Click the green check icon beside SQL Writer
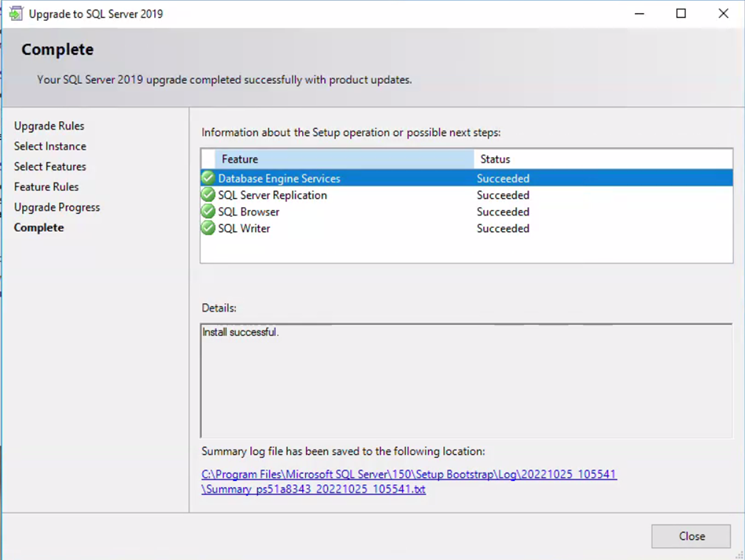745x560 pixels. click(x=208, y=228)
